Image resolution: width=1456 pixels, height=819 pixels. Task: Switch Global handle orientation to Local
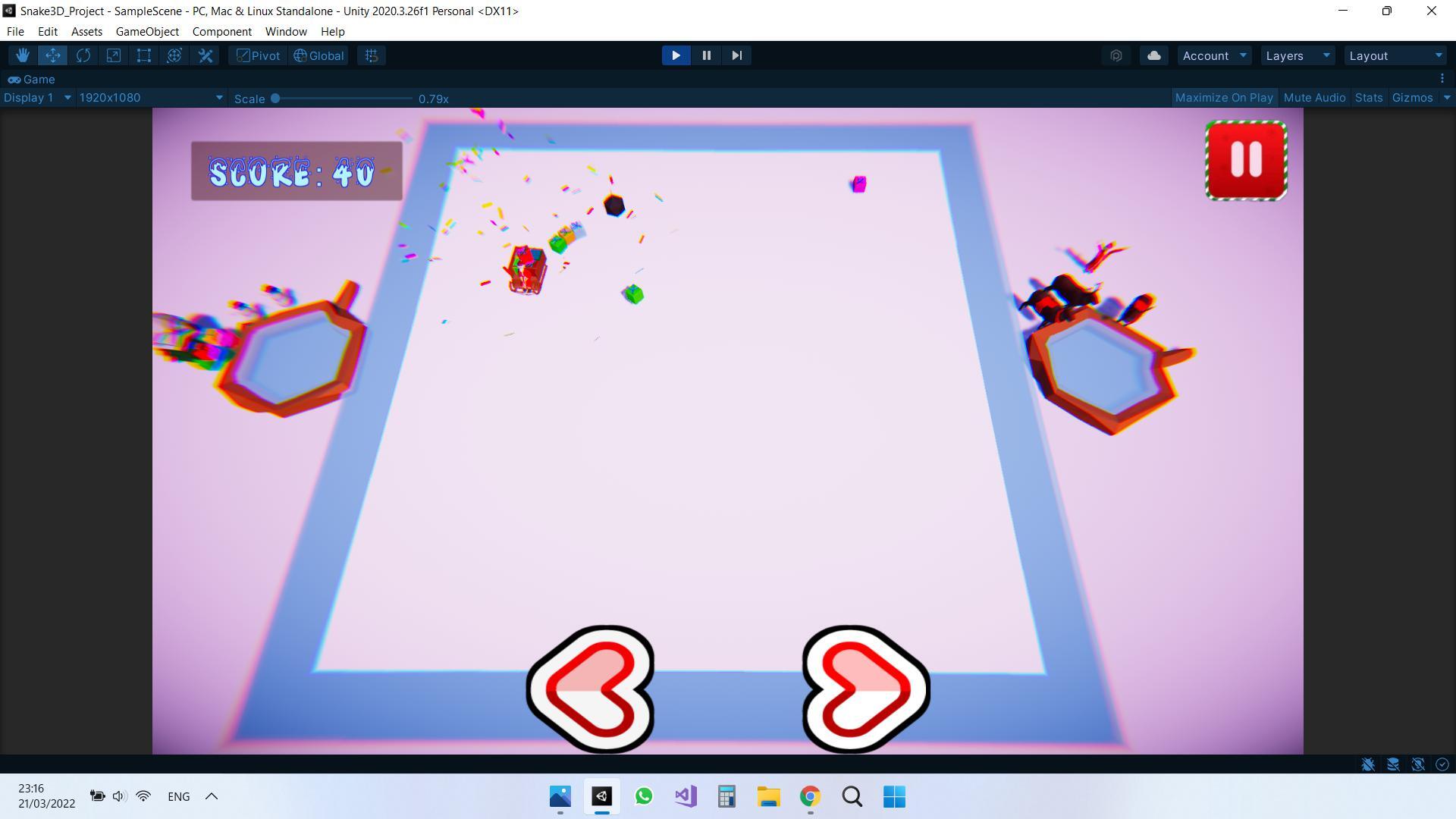click(x=318, y=55)
